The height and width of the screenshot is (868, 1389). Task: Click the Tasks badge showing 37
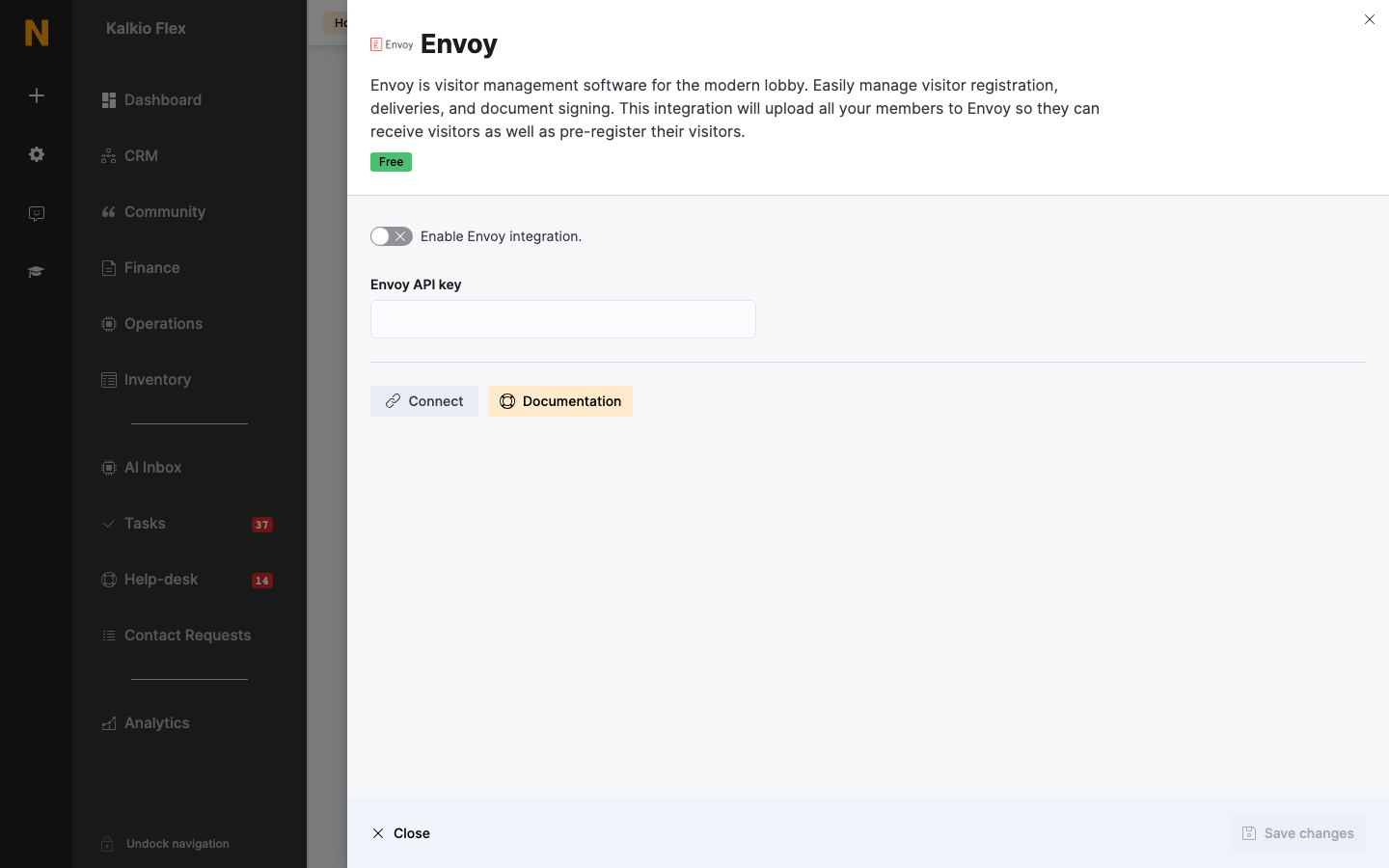point(262,525)
